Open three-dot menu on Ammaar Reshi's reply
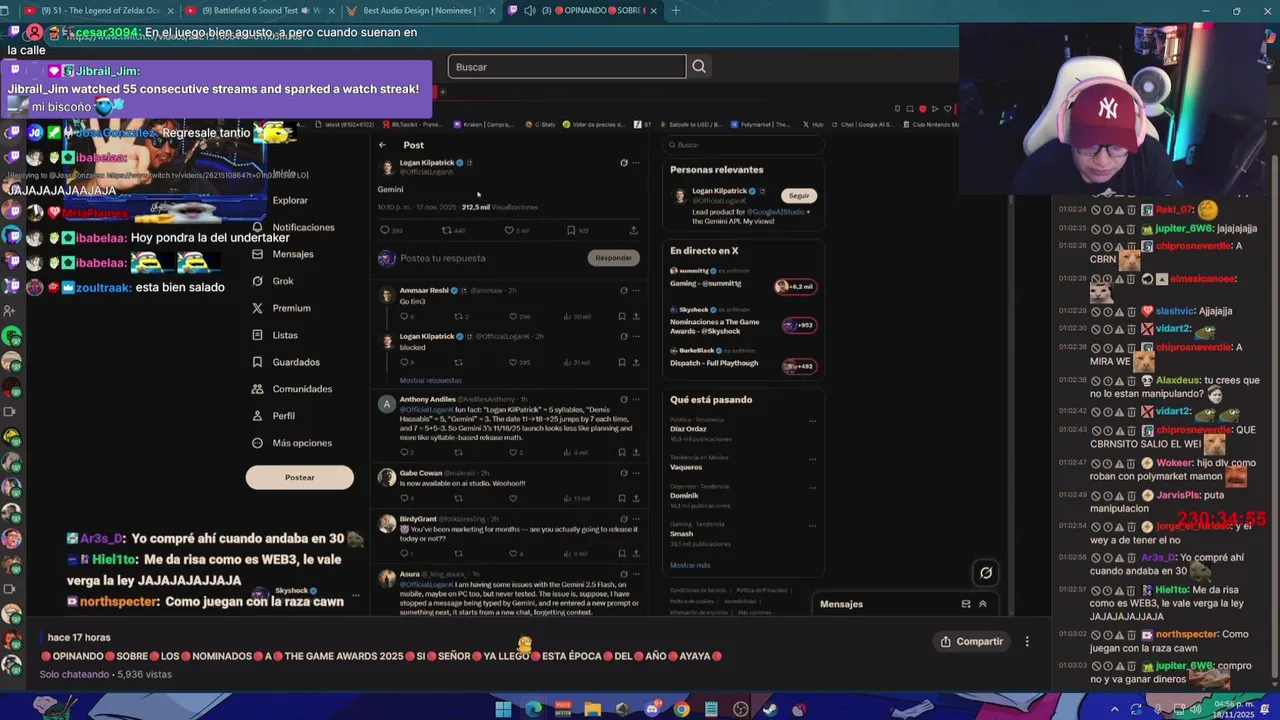 pyautogui.click(x=636, y=290)
